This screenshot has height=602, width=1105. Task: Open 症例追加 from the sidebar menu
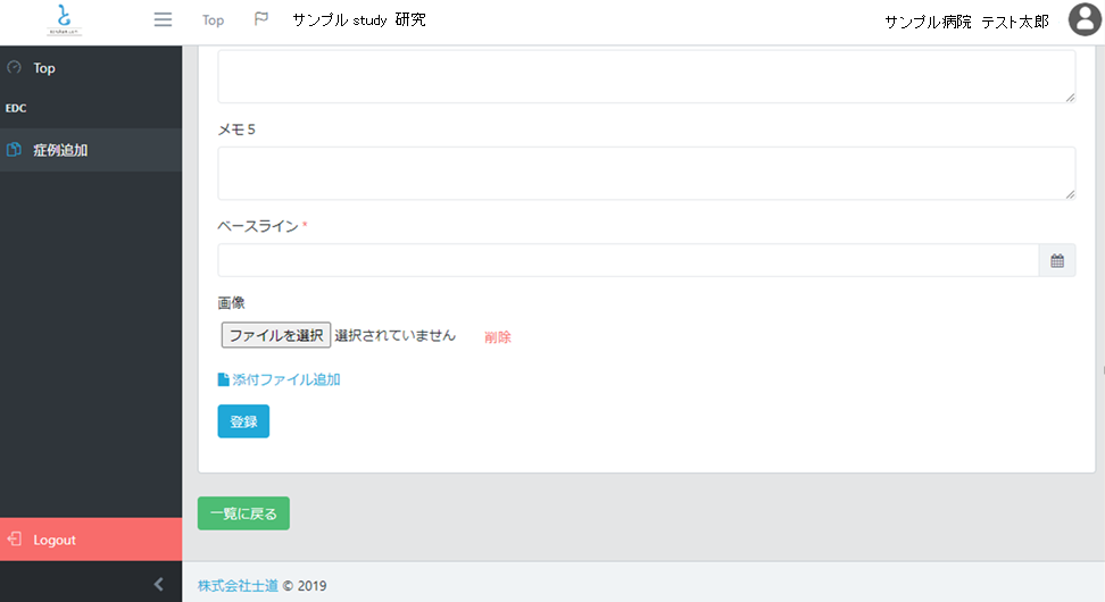pyautogui.click(x=47, y=150)
